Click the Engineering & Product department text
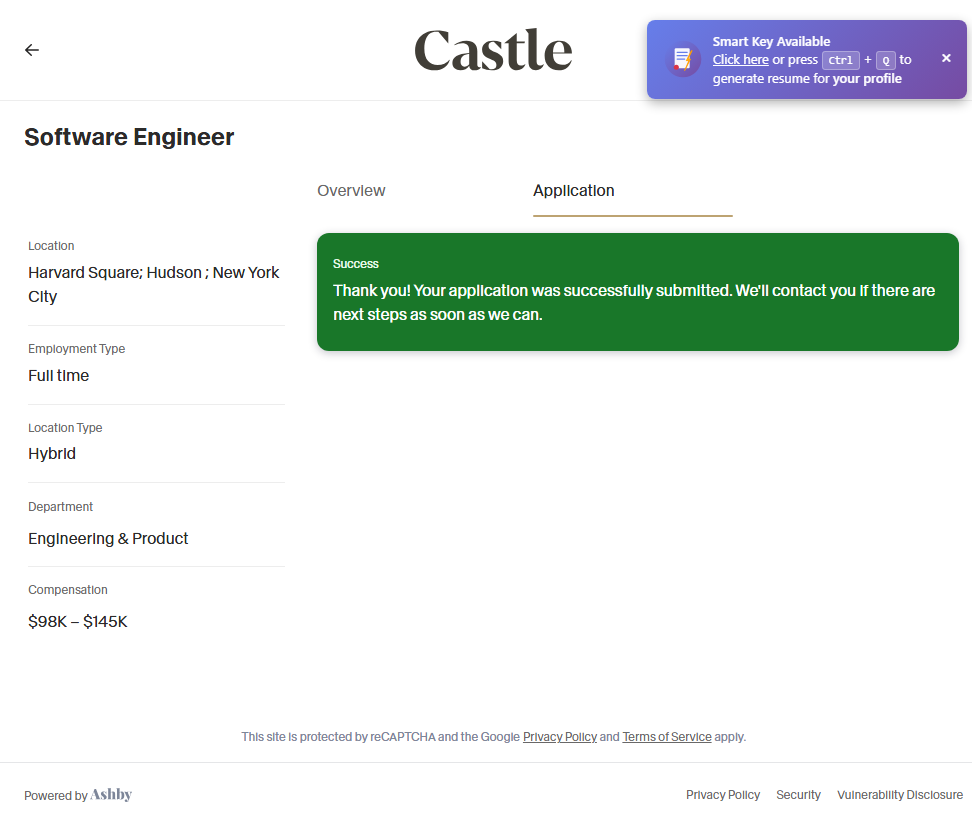This screenshot has height=829, width=972. click(x=108, y=539)
